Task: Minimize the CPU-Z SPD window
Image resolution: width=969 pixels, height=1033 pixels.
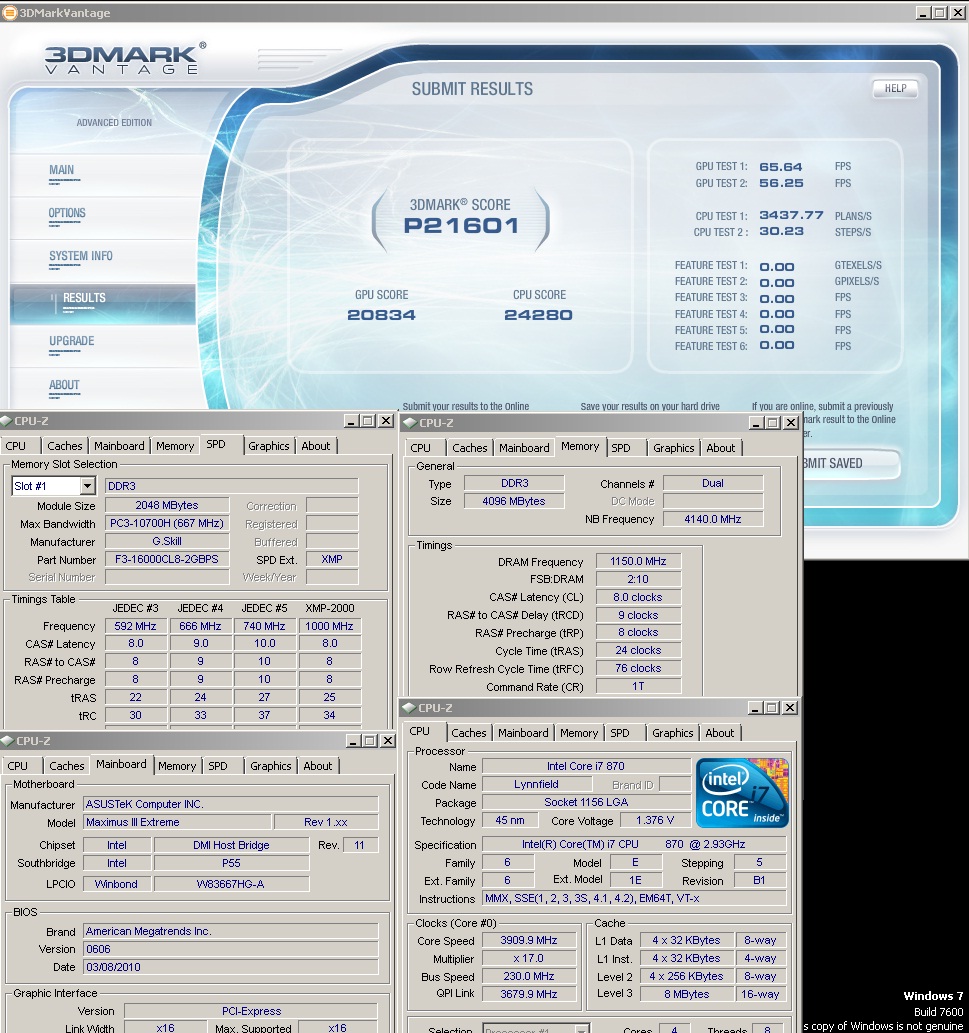Action: coord(352,420)
